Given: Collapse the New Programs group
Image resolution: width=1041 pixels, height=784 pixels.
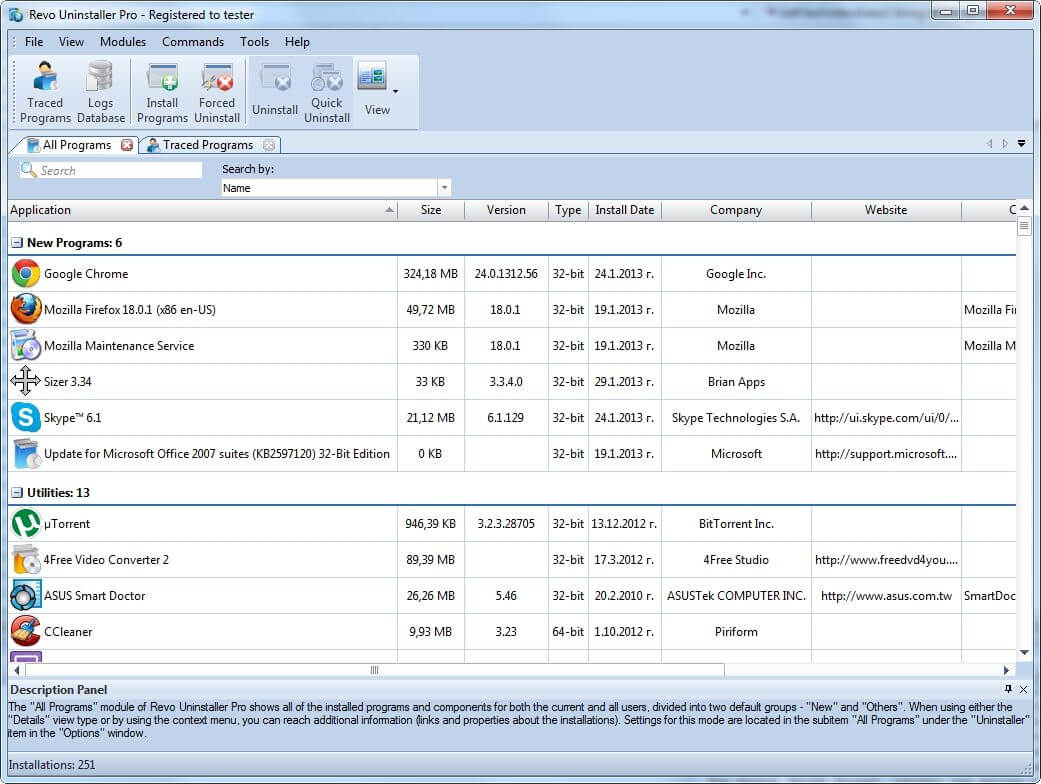Looking at the screenshot, I should click(x=17, y=243).
